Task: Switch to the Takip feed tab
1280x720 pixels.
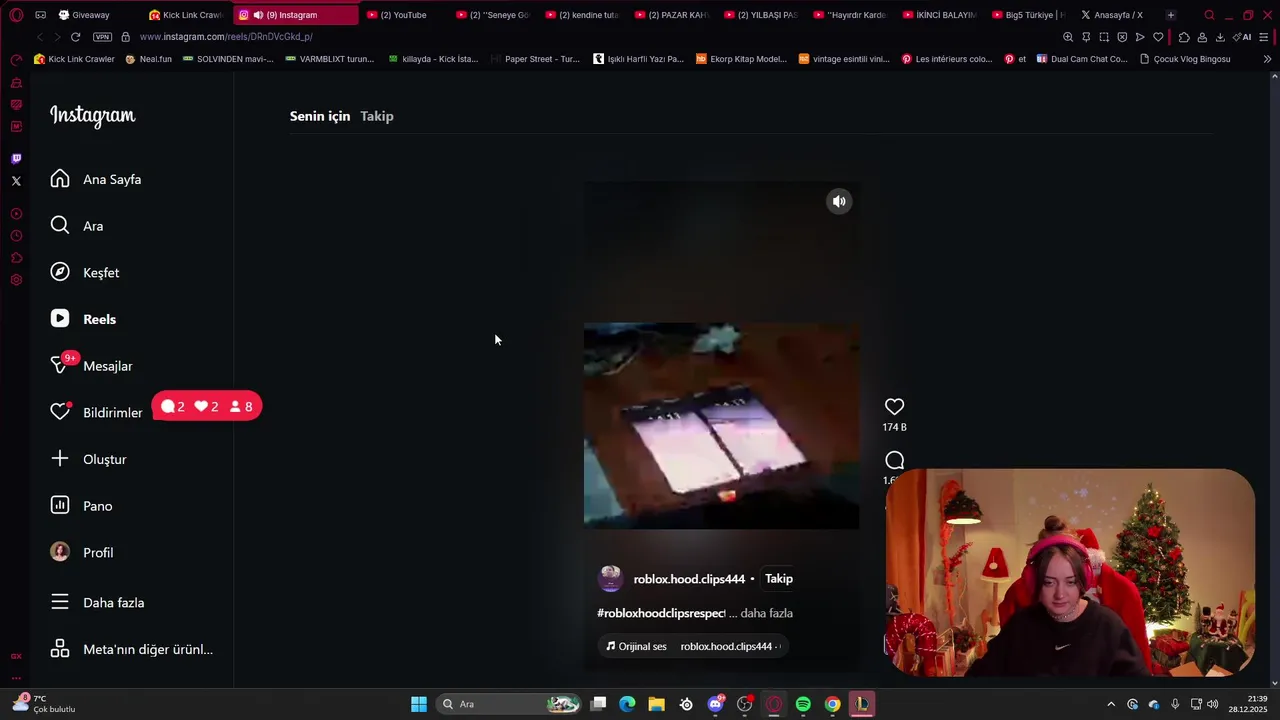Action: click(x=377, y=116)
